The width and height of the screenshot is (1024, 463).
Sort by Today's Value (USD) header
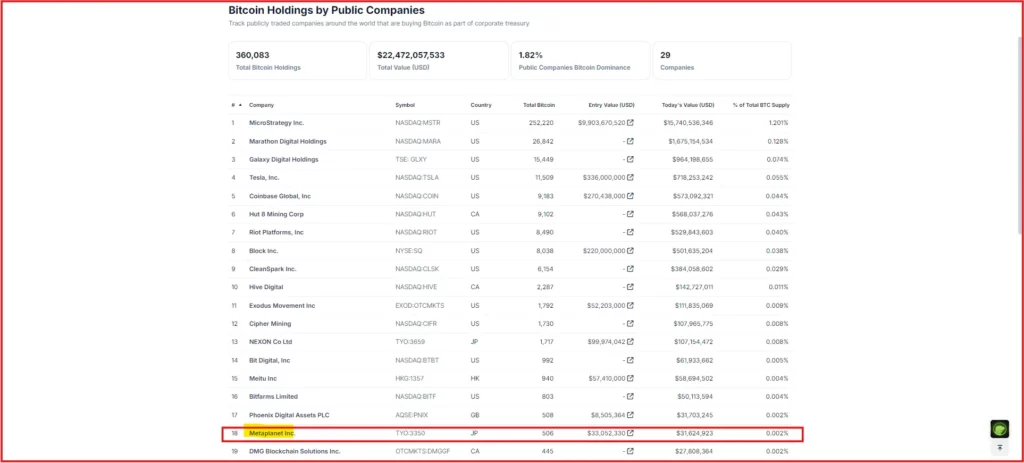686,105
